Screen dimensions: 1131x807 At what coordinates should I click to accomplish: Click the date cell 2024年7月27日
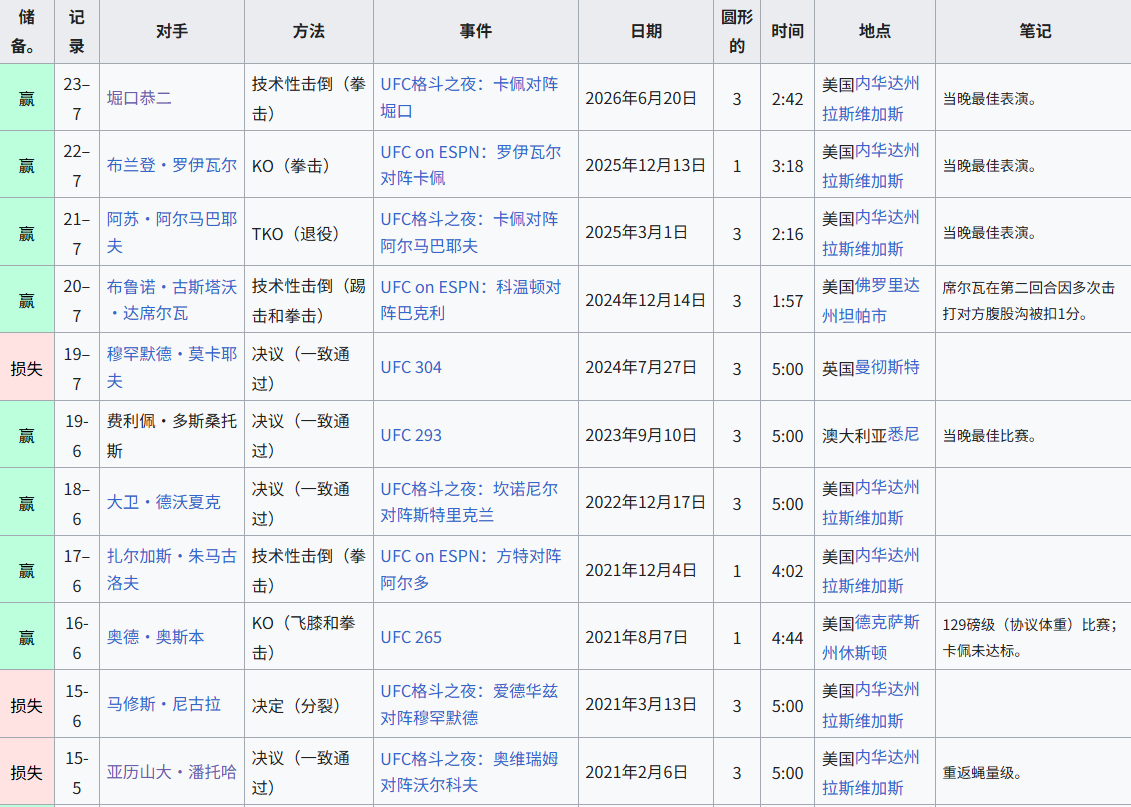[641, 367]
